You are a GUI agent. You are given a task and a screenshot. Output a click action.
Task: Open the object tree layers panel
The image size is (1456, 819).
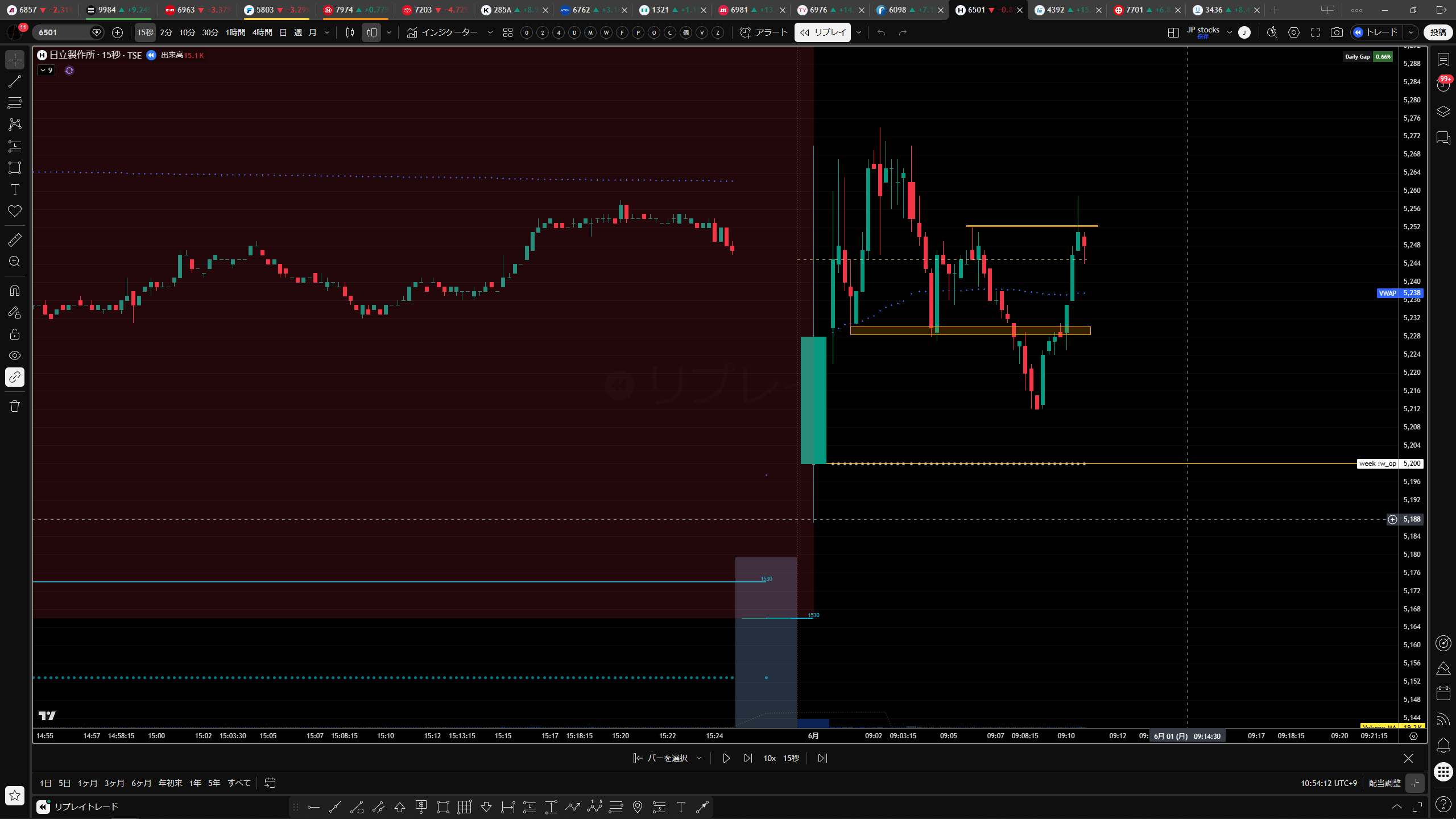(x=1443, y=111)
